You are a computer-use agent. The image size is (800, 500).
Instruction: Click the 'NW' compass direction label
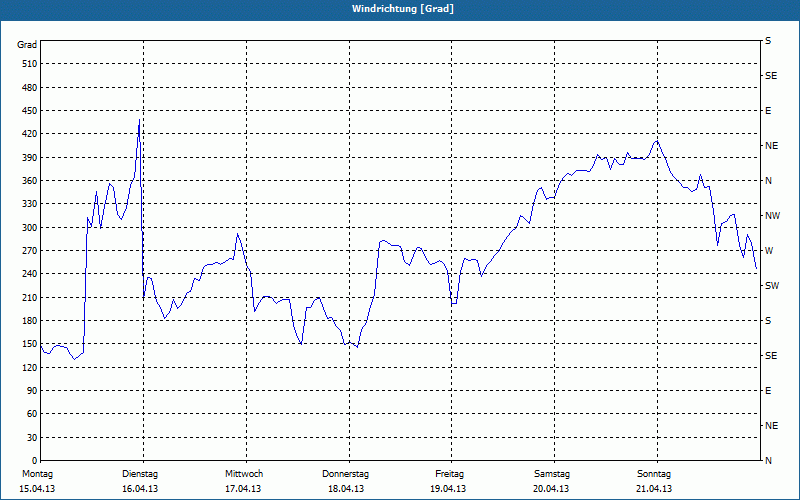point(772,216)
